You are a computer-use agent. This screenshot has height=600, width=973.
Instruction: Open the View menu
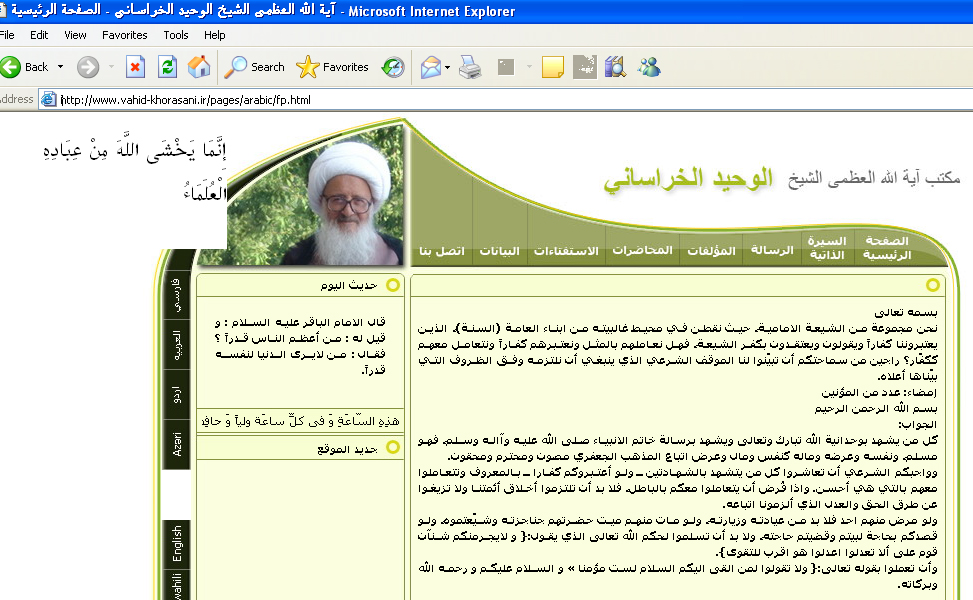75,35
